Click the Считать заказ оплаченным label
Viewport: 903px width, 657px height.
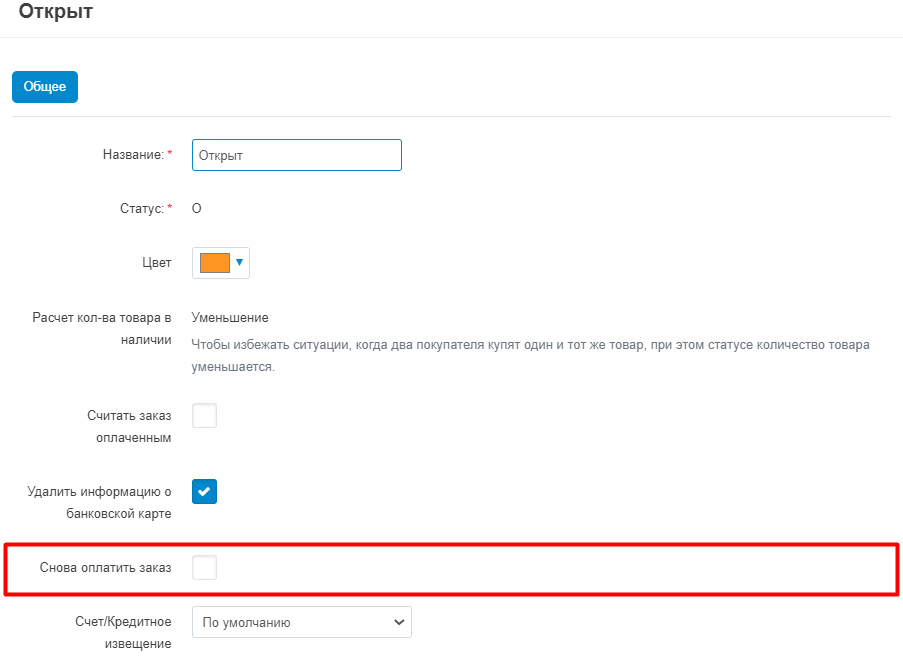coord(129,427)
